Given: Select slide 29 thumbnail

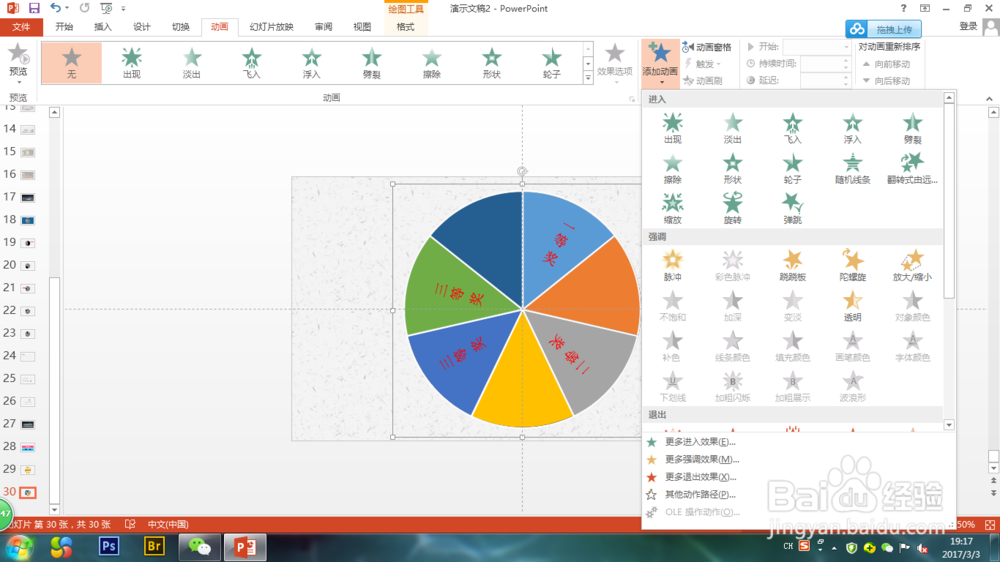Looking at the screenshot, I should coord(27,470).
